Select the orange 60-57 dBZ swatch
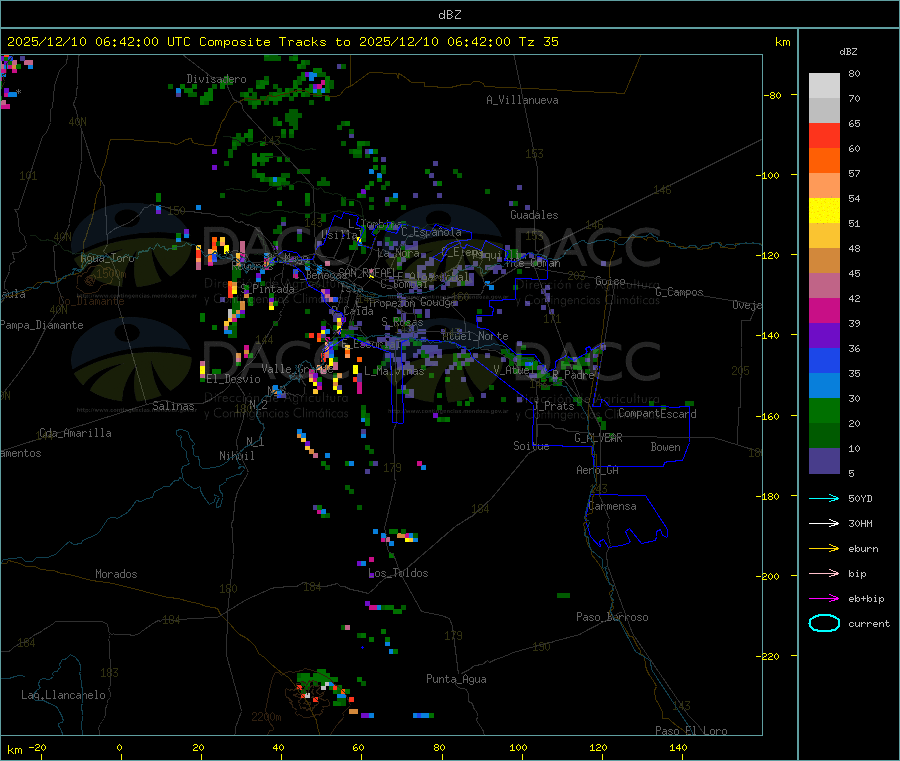This screenshot has width=900, height=761. (824, 161)
